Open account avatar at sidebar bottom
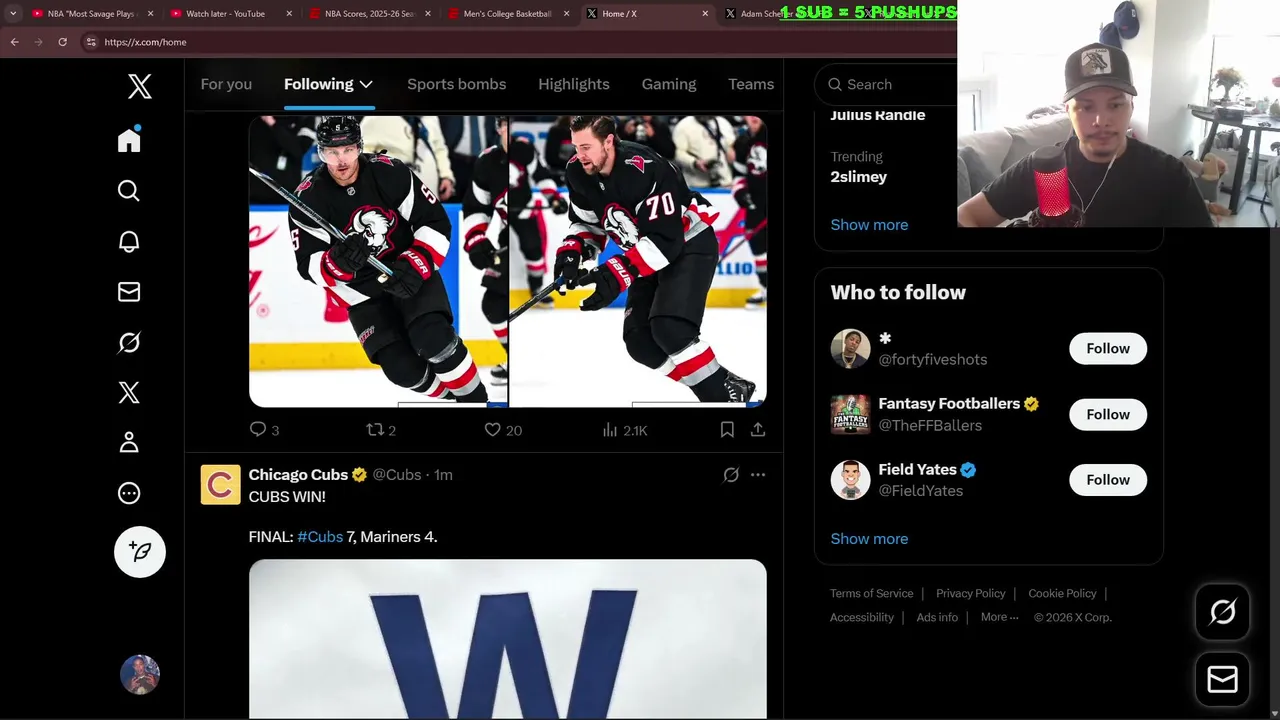The image size is (1280, 720). click(x=140, y=675)
